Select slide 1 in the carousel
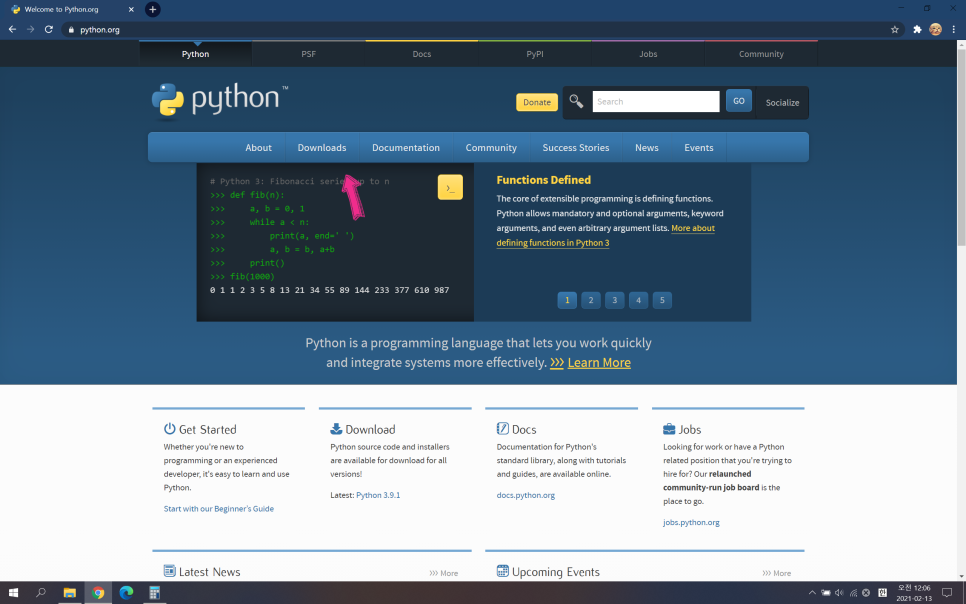The image size is (966, 604). [567, 300]
